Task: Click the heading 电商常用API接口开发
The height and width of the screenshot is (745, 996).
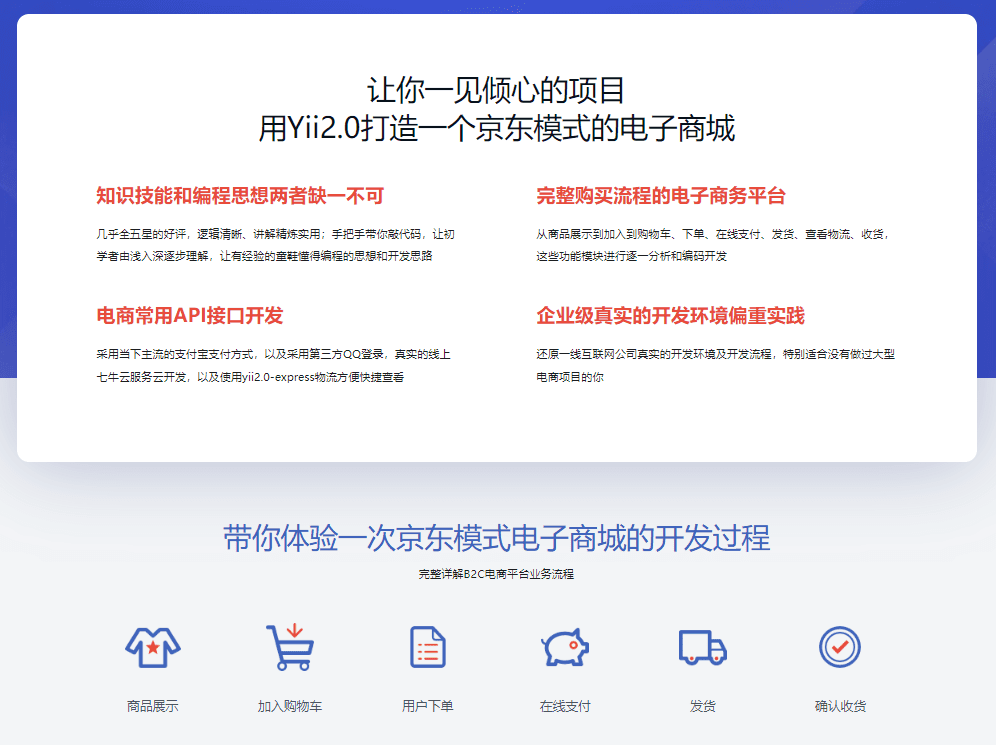Action: [x=190, y=316]
